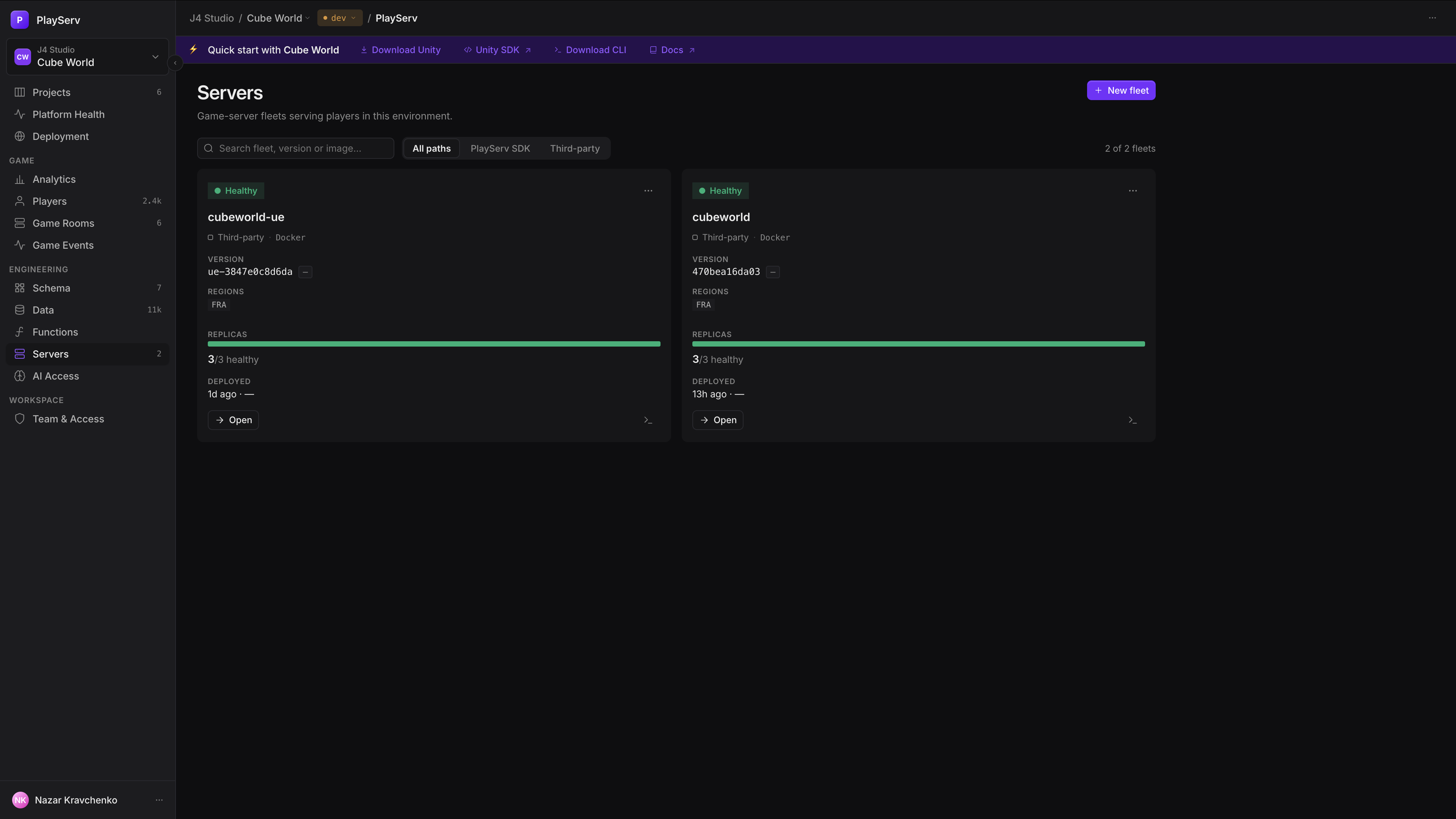Open the dev environment dropdown
This screenshot has height=819, width=1456.
(340, 18)
